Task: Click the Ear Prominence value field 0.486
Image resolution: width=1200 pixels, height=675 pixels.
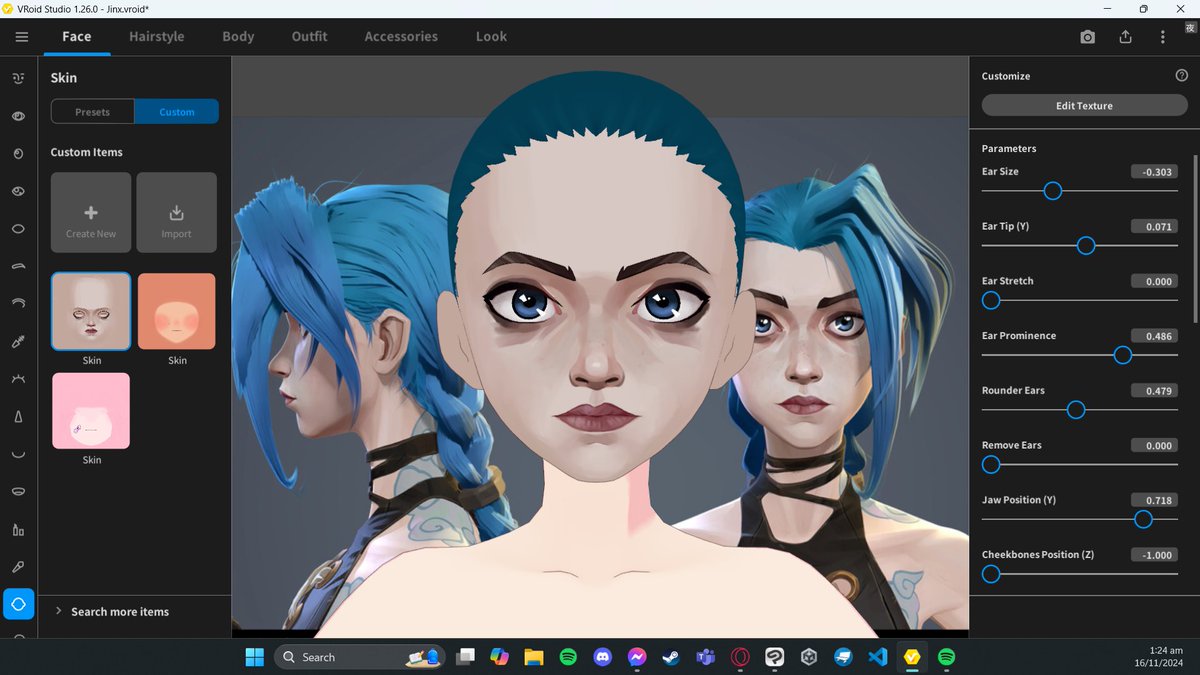Action: tap(1154, 336)
